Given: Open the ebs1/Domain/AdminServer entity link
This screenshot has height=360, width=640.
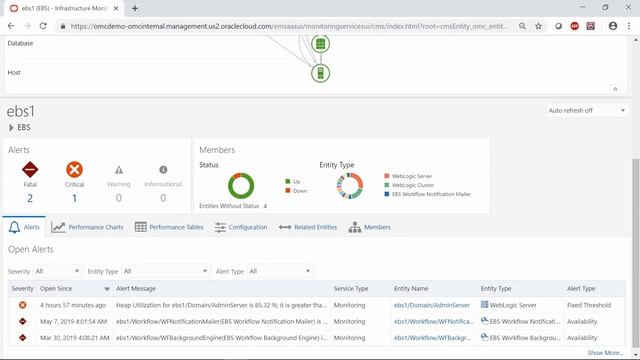Looking at the screenshot, I should (x=432, y=305).
